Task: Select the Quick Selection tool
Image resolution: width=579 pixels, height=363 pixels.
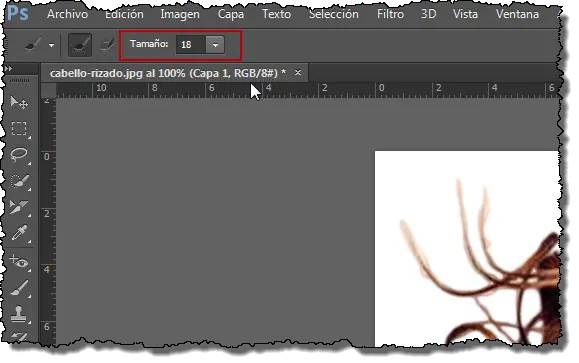Action: pos(19,181)
